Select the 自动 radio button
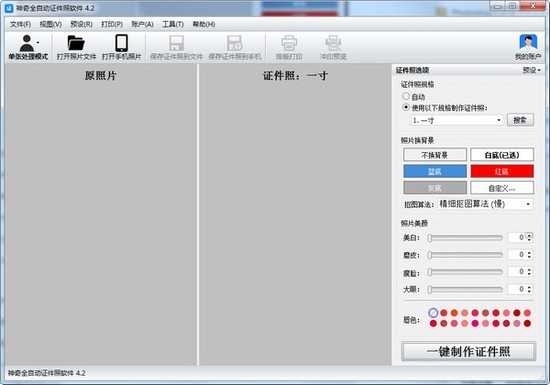 pos(406,96)
